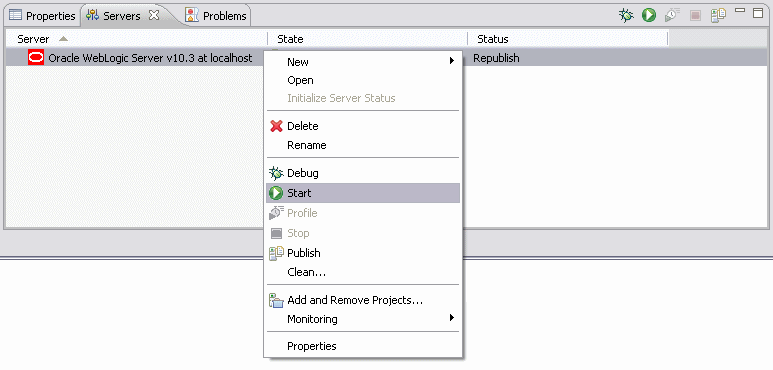Choose Publish from the context menu
Screen dimensions: 773x370
coord(363,253)
